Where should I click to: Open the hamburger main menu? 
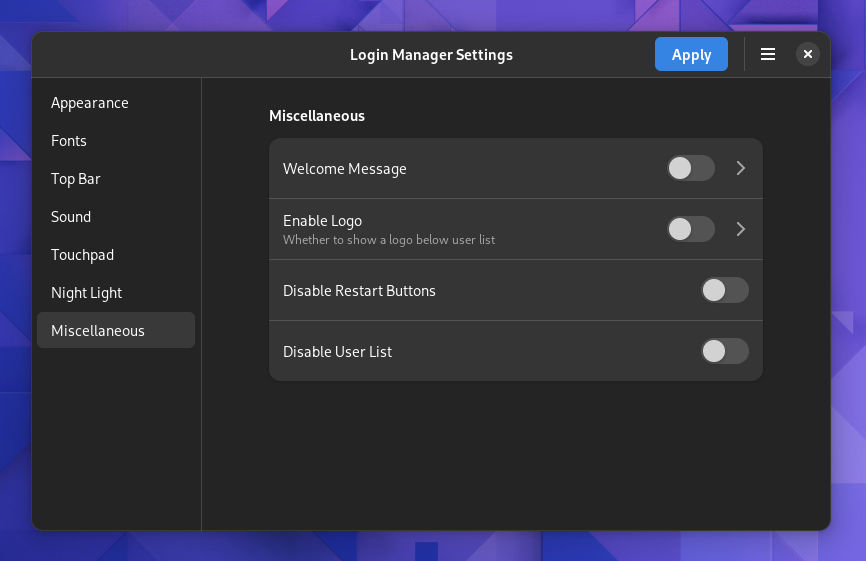click(x=768, y=54)
